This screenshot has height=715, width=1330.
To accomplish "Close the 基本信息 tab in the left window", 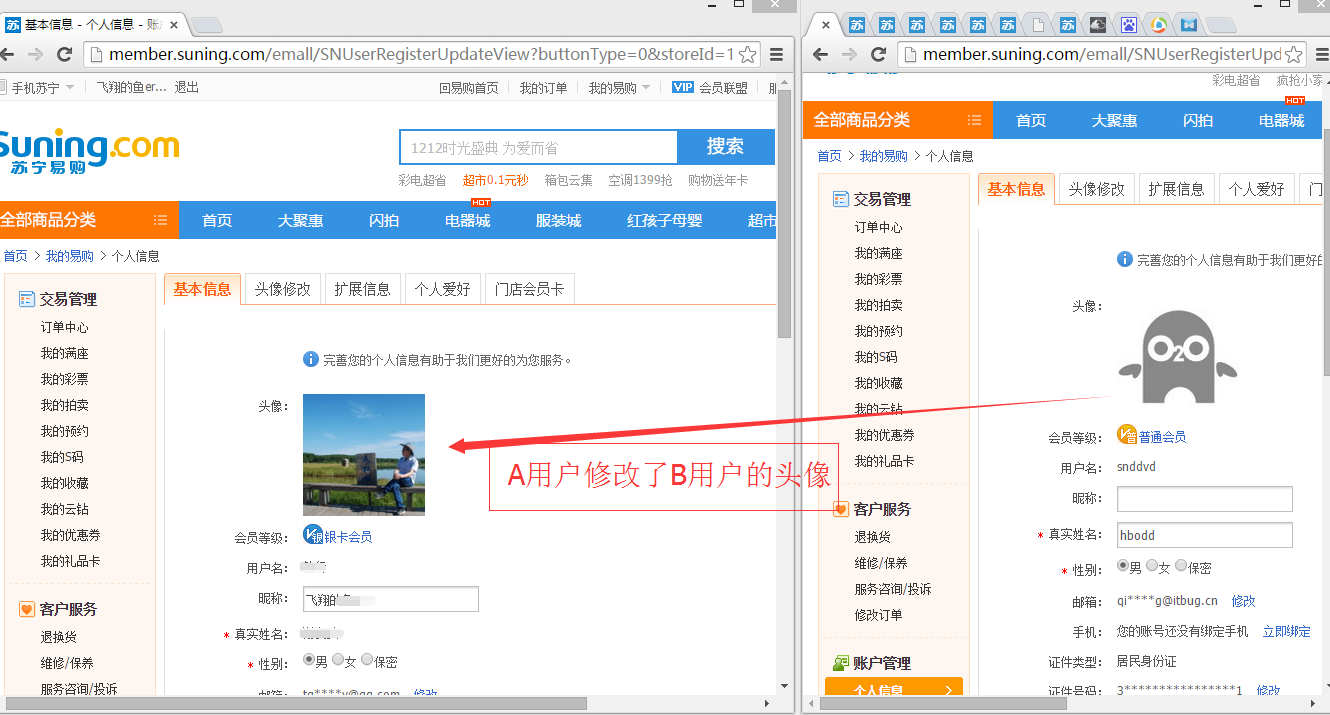I will [173, 24].
